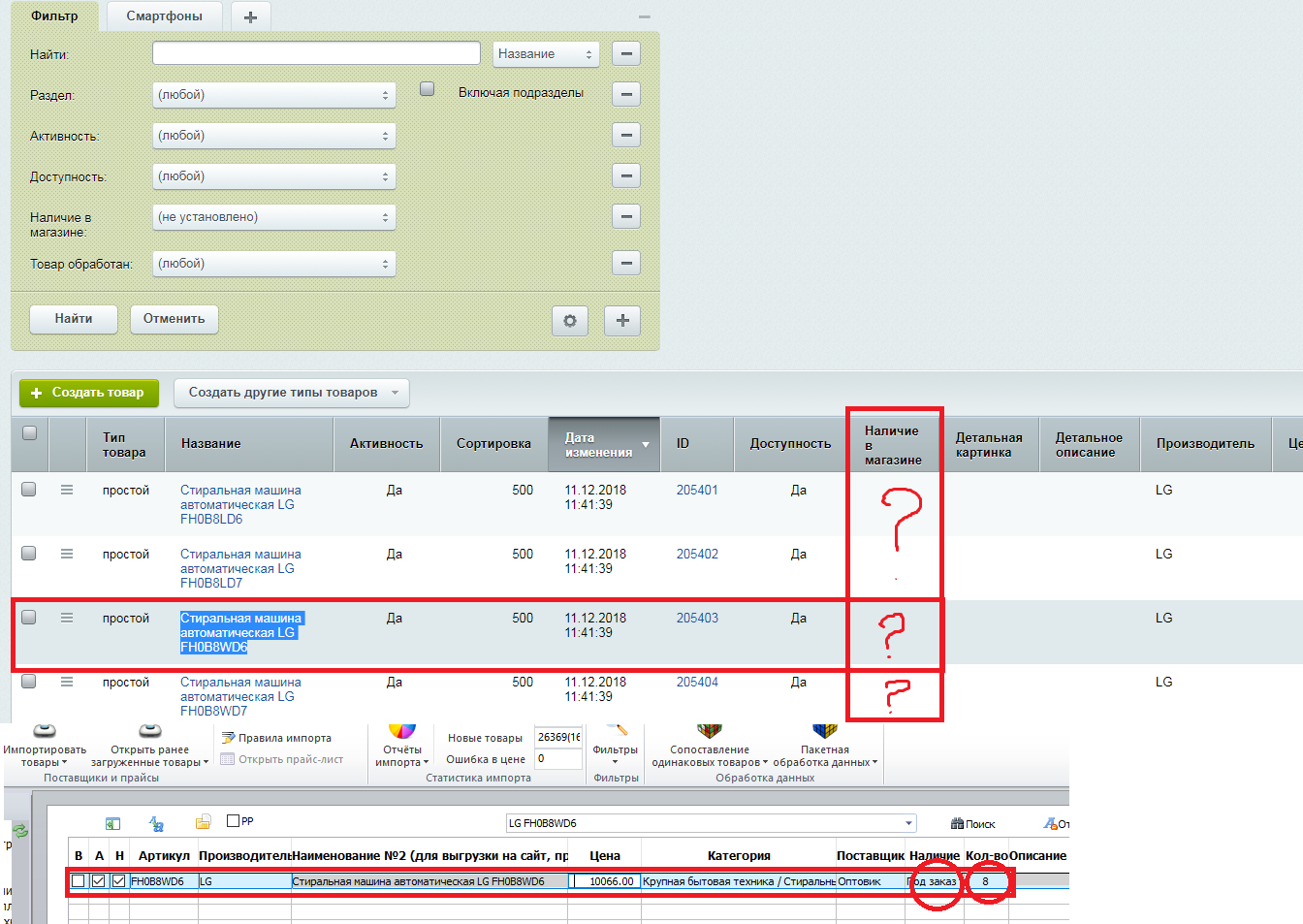This screenshot has height=924, width=1303.
Task: Toggle the PP checkbox above the grid
Action: [233, 821]
